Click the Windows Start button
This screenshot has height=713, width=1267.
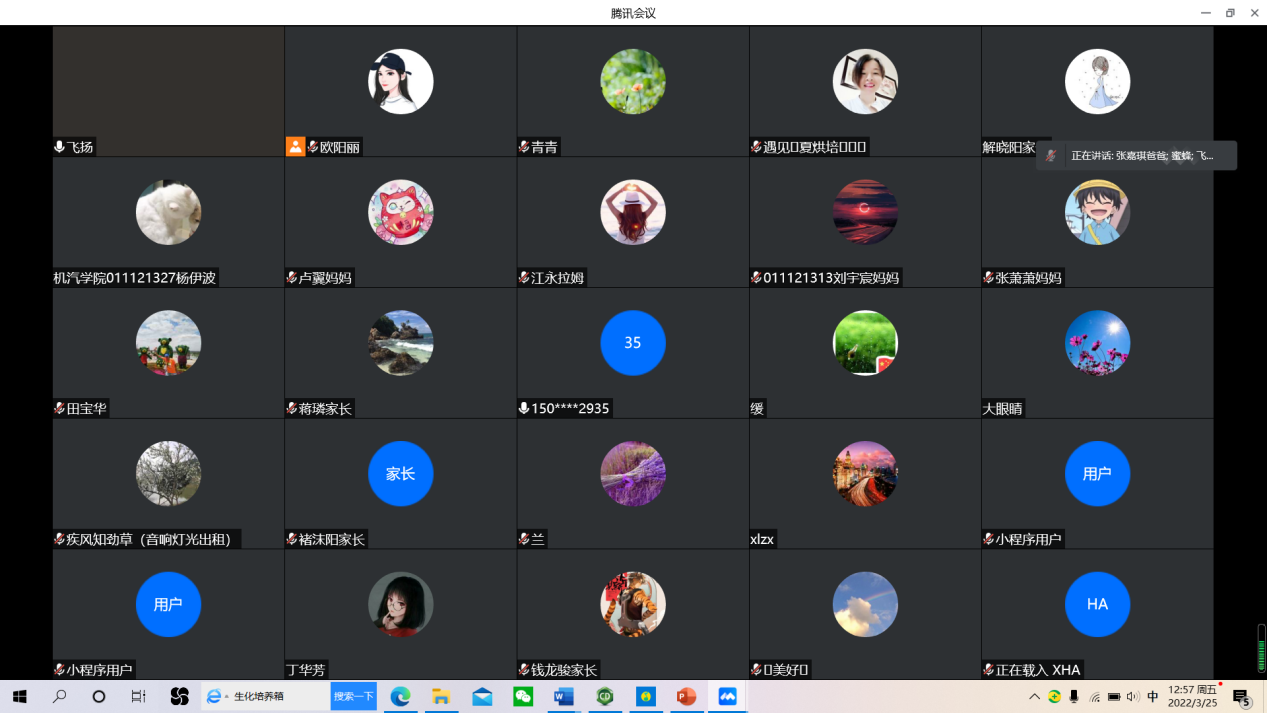click(19, 697)
